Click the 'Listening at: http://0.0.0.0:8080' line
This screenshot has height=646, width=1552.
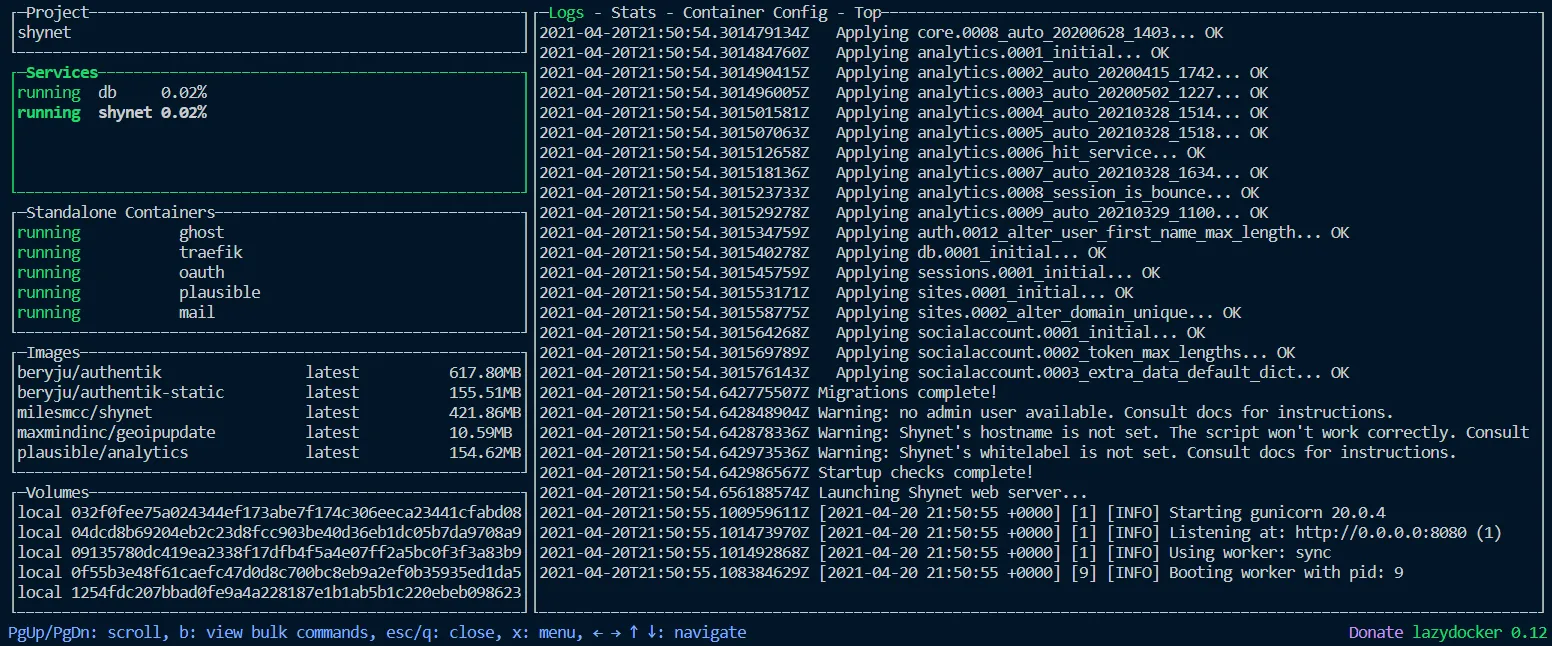coord(1020,532)
